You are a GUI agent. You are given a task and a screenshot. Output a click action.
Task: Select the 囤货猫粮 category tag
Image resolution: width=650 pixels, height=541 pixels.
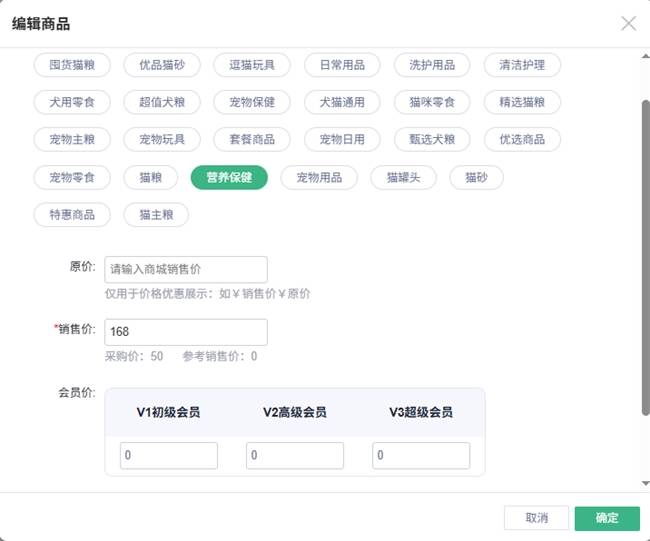(72, 65)
